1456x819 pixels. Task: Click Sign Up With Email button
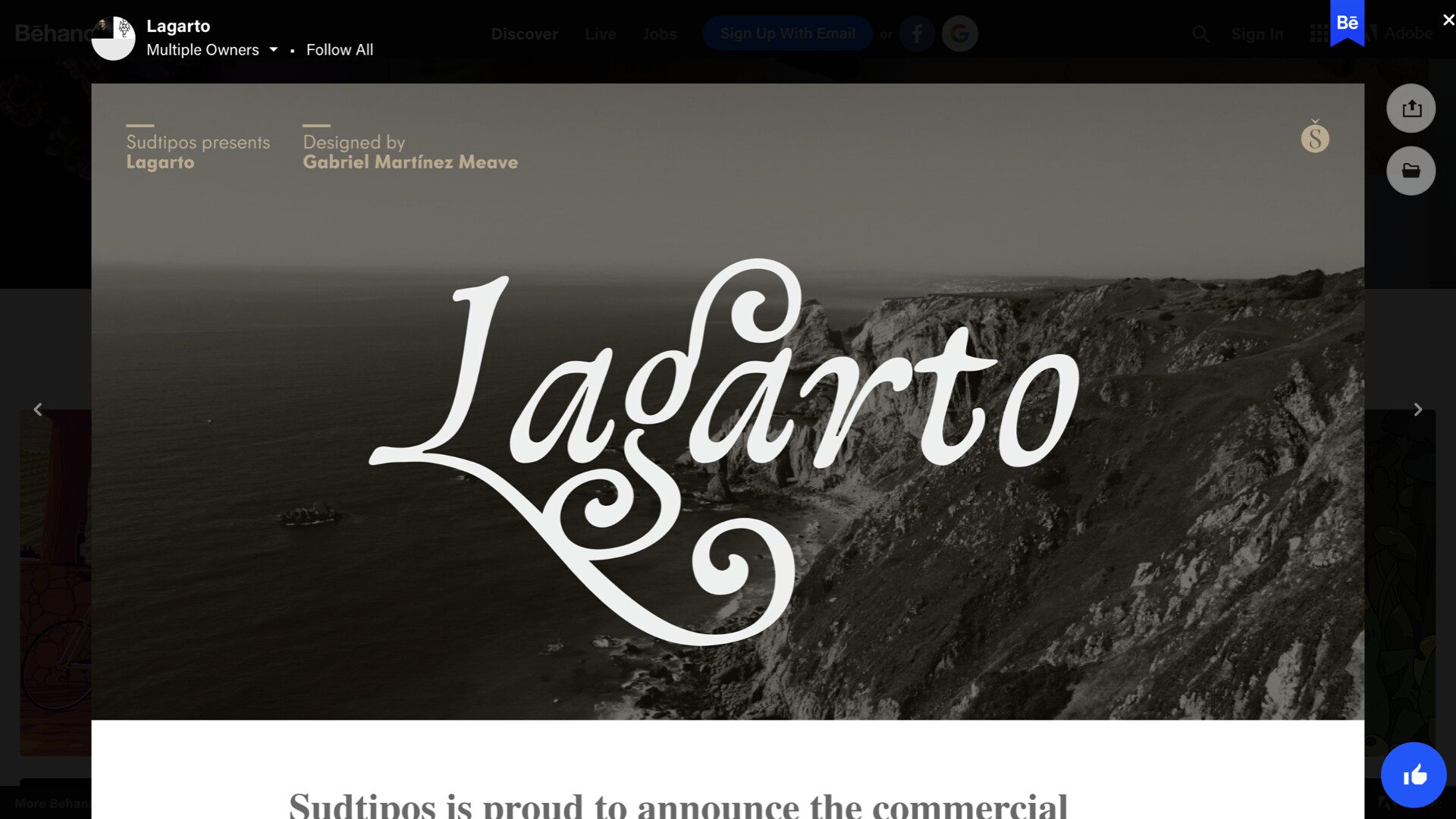(787, 34)
